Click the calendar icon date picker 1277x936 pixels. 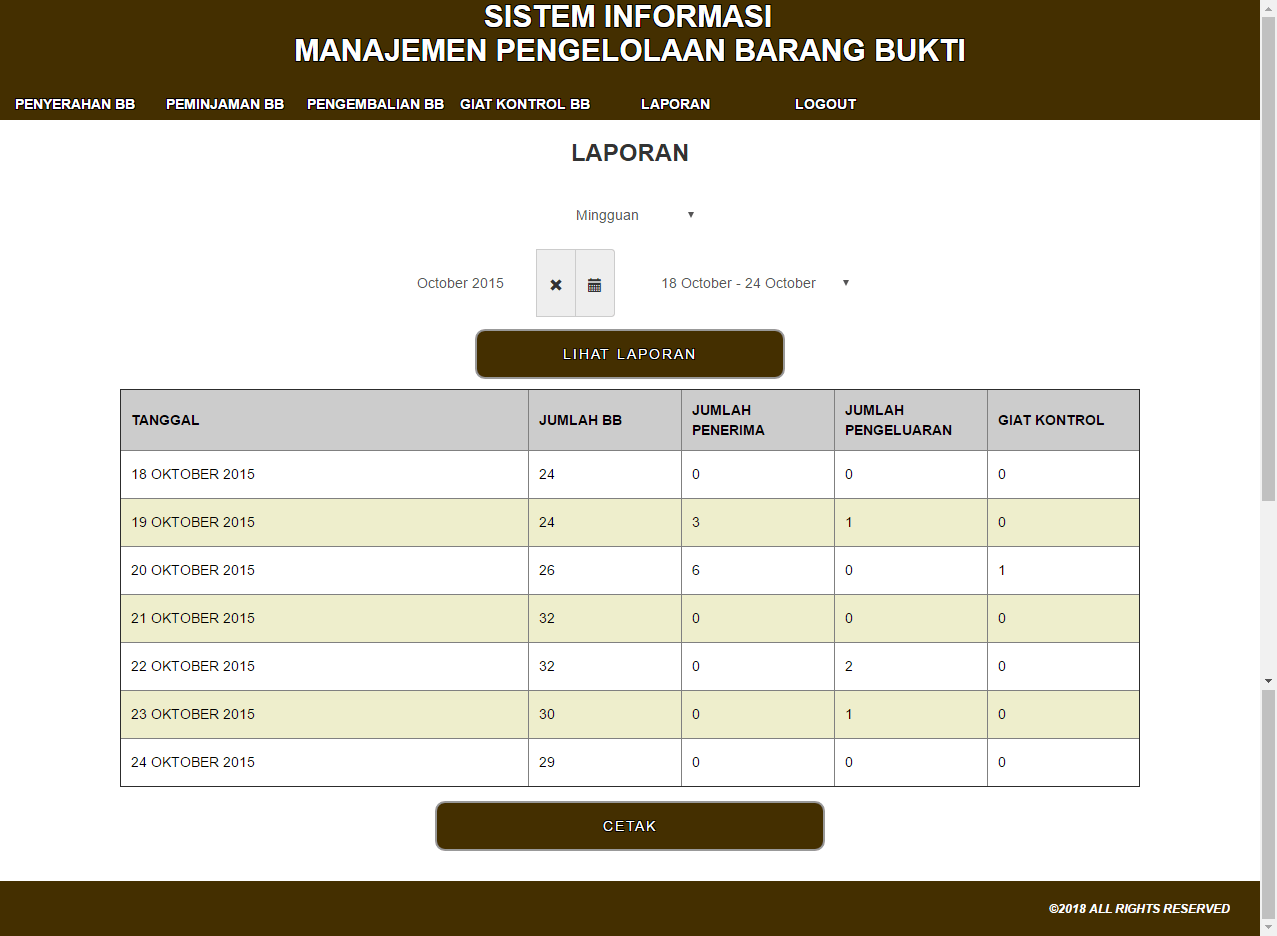point(594,284)
